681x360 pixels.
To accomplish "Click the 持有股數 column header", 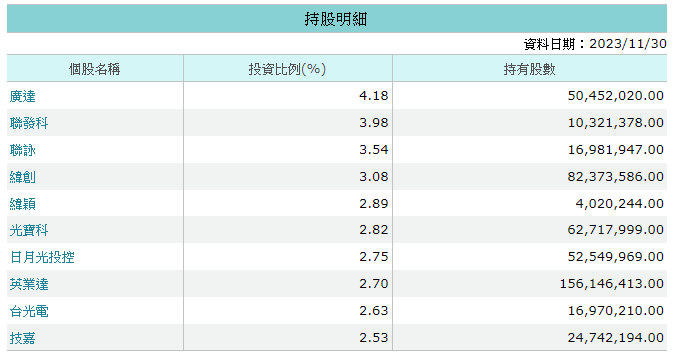I will pyautogui.click(x=529, y=69).
